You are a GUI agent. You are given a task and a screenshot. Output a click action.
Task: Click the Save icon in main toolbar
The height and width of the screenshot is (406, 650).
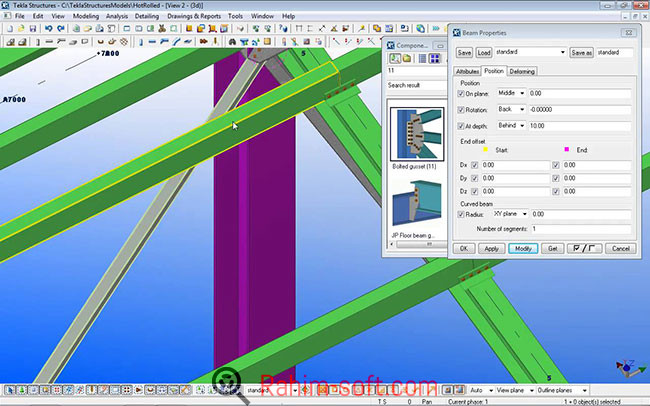(x=33, y=28)
